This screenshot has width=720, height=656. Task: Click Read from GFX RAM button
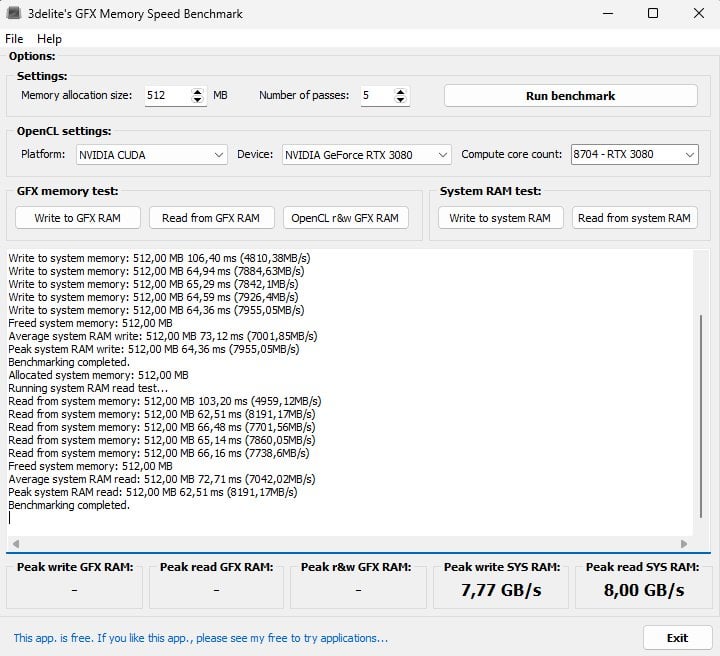[x=211, y=218]
